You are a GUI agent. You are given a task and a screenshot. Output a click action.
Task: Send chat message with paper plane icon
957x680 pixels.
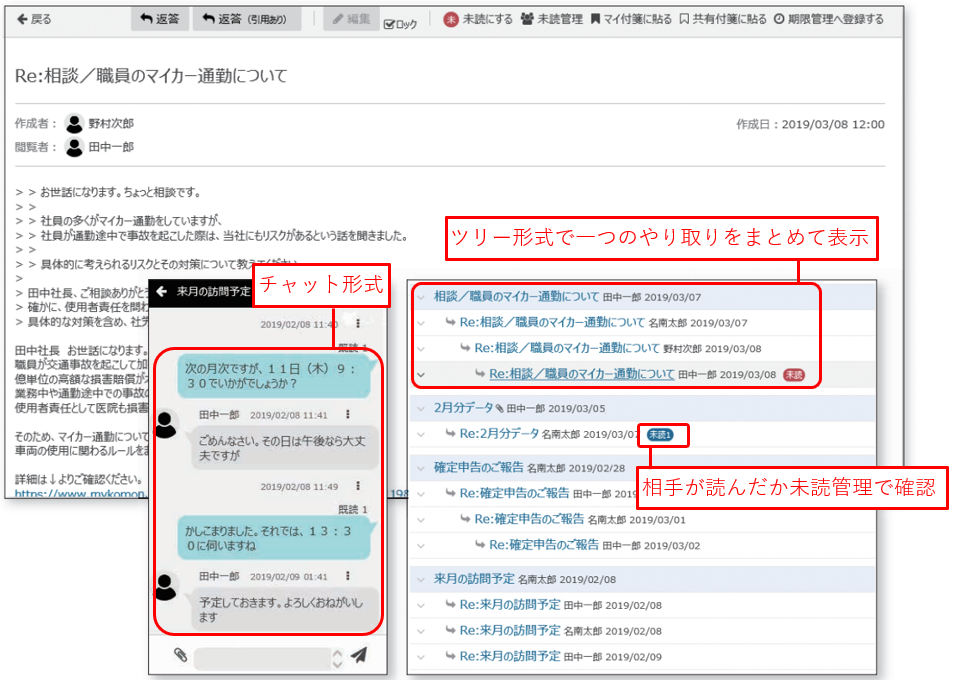click(x=359, y=655)
